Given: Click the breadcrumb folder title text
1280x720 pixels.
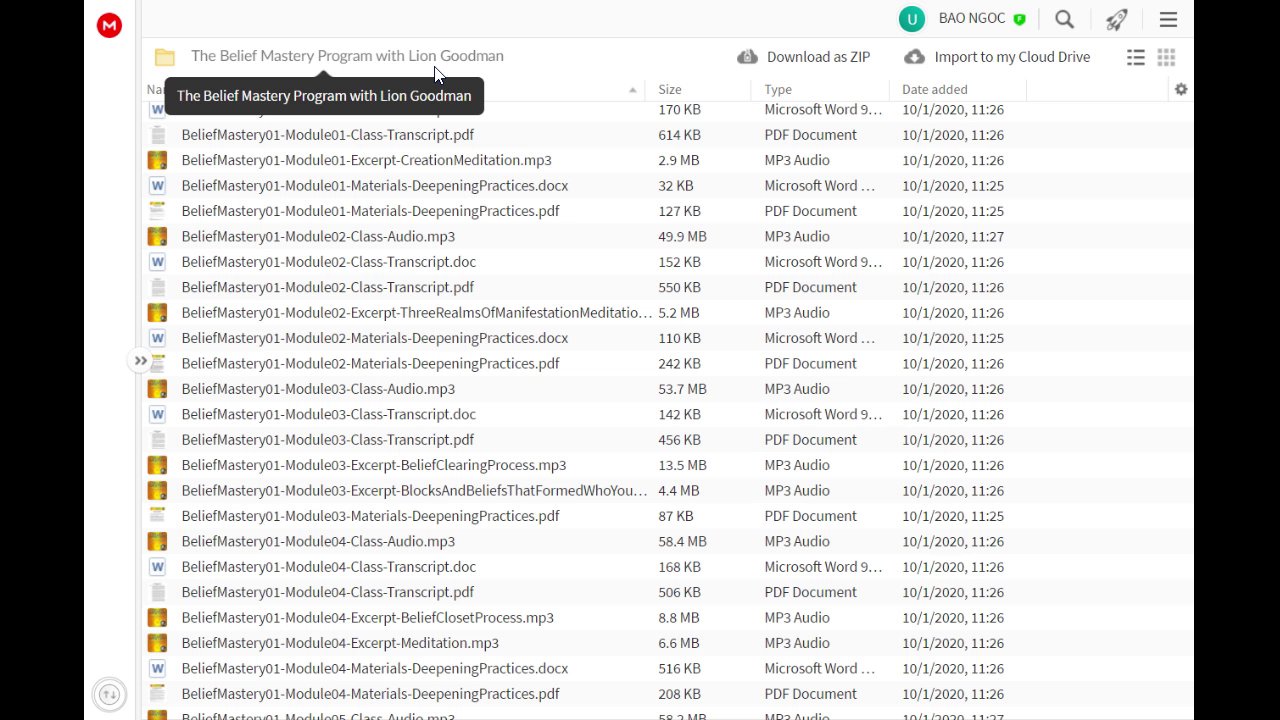Looking at the screenshot, I should [x=347, y=56].
